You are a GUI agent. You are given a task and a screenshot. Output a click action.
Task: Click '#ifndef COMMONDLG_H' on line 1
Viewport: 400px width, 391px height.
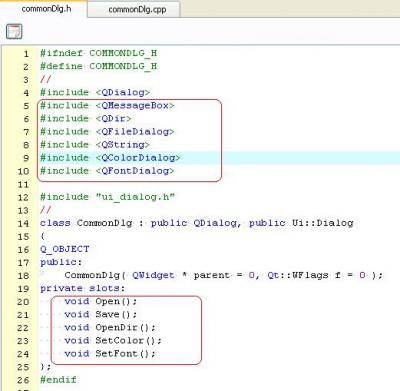(x=98, y=53)
